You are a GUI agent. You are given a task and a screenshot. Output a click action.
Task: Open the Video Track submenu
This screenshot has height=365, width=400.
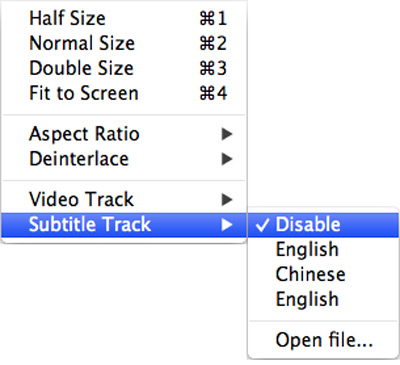pyautogui.click(x=124, y=199)
